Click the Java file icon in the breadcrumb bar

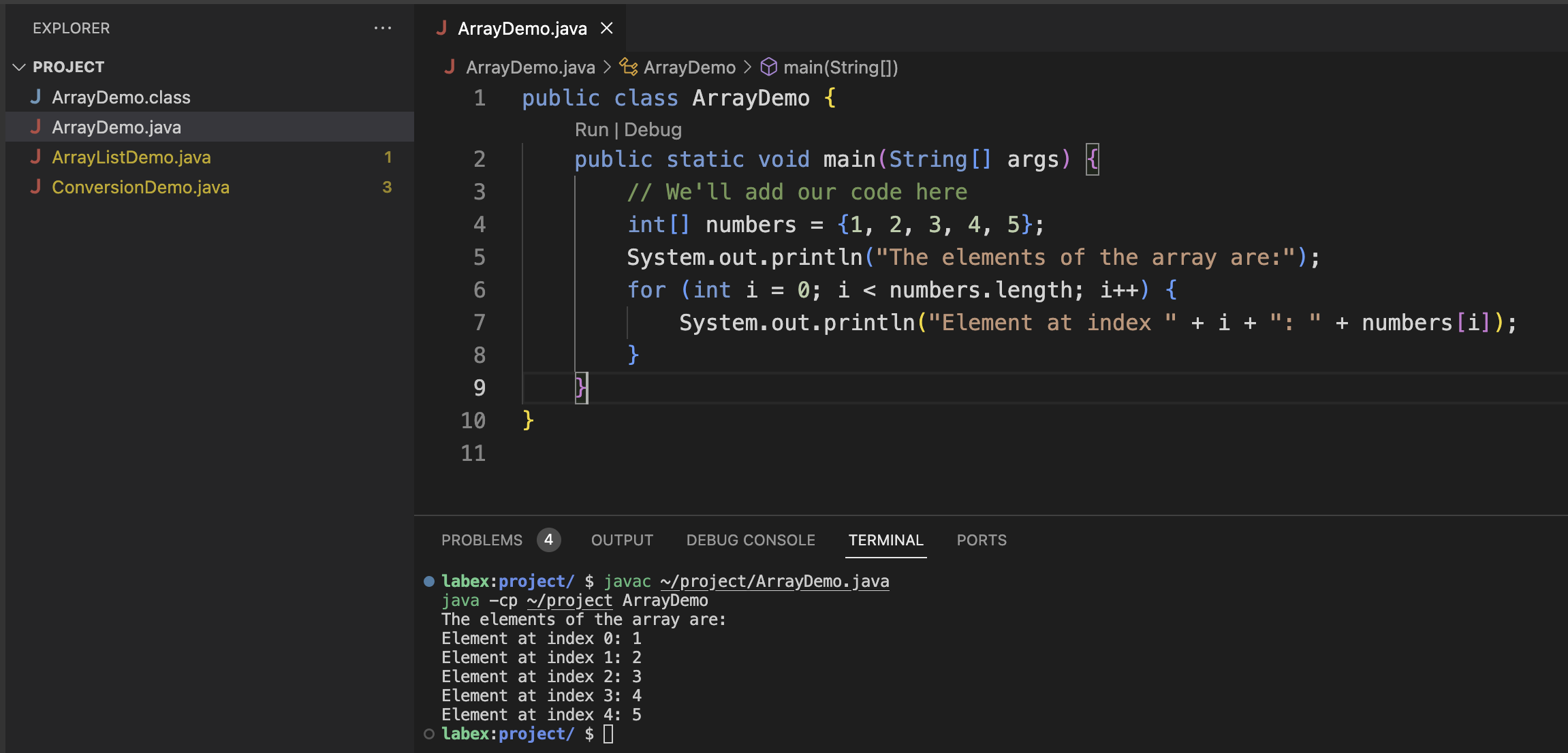click(450, 67)
